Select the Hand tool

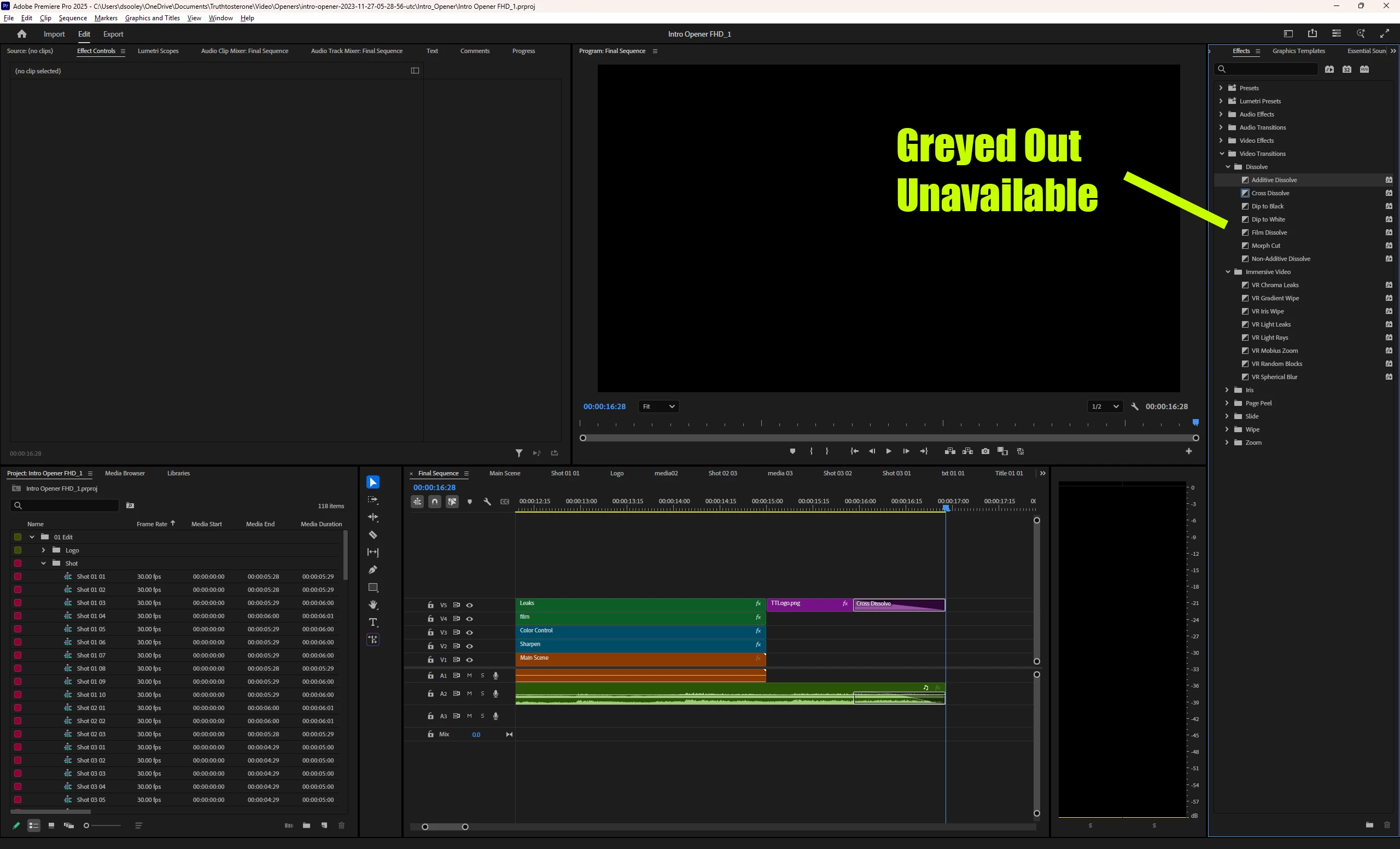[373, 604]
